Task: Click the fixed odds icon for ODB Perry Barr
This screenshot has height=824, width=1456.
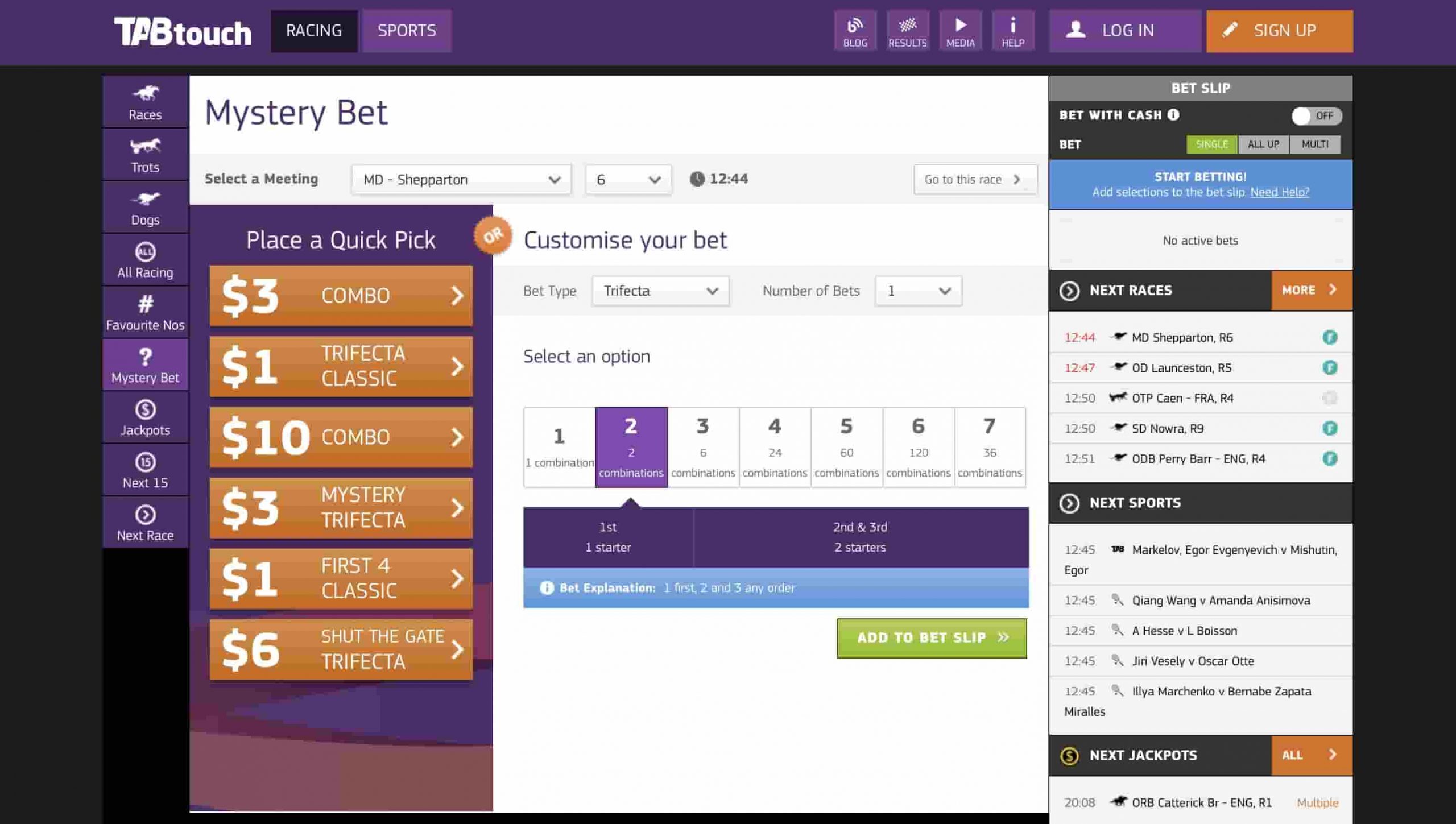Action: (1329, 458)
